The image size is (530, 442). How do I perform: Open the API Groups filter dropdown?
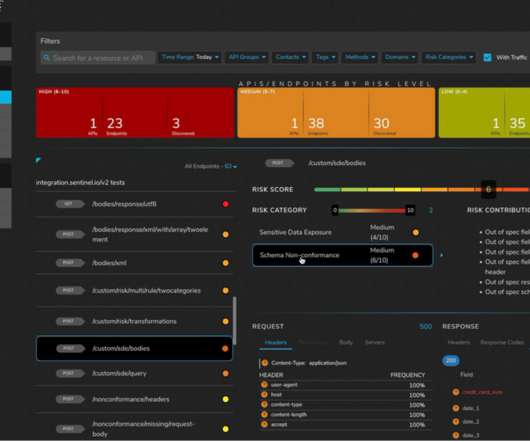(x=247, y=57)
